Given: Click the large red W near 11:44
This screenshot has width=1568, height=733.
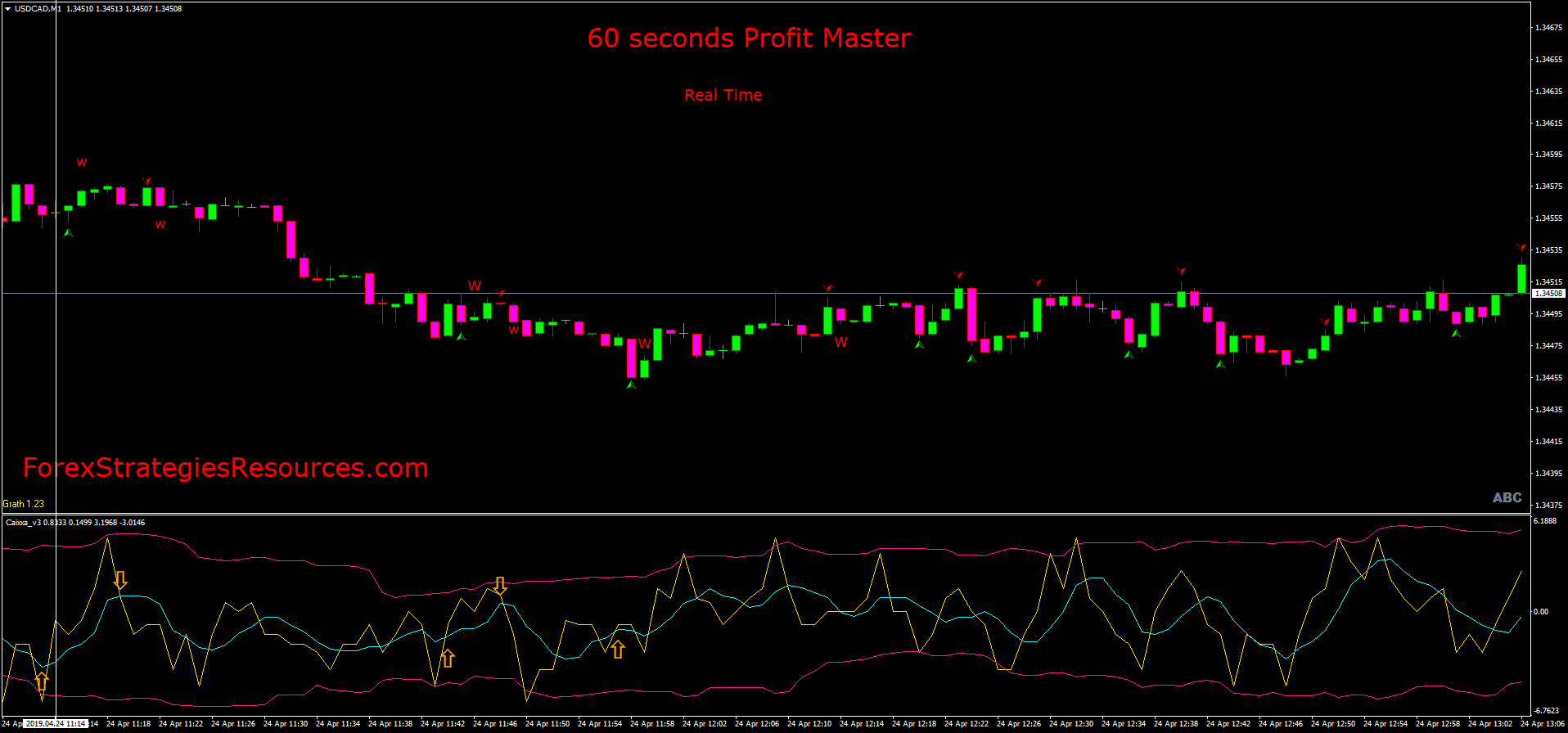Looking at the screenshot, I should point(475,286).
